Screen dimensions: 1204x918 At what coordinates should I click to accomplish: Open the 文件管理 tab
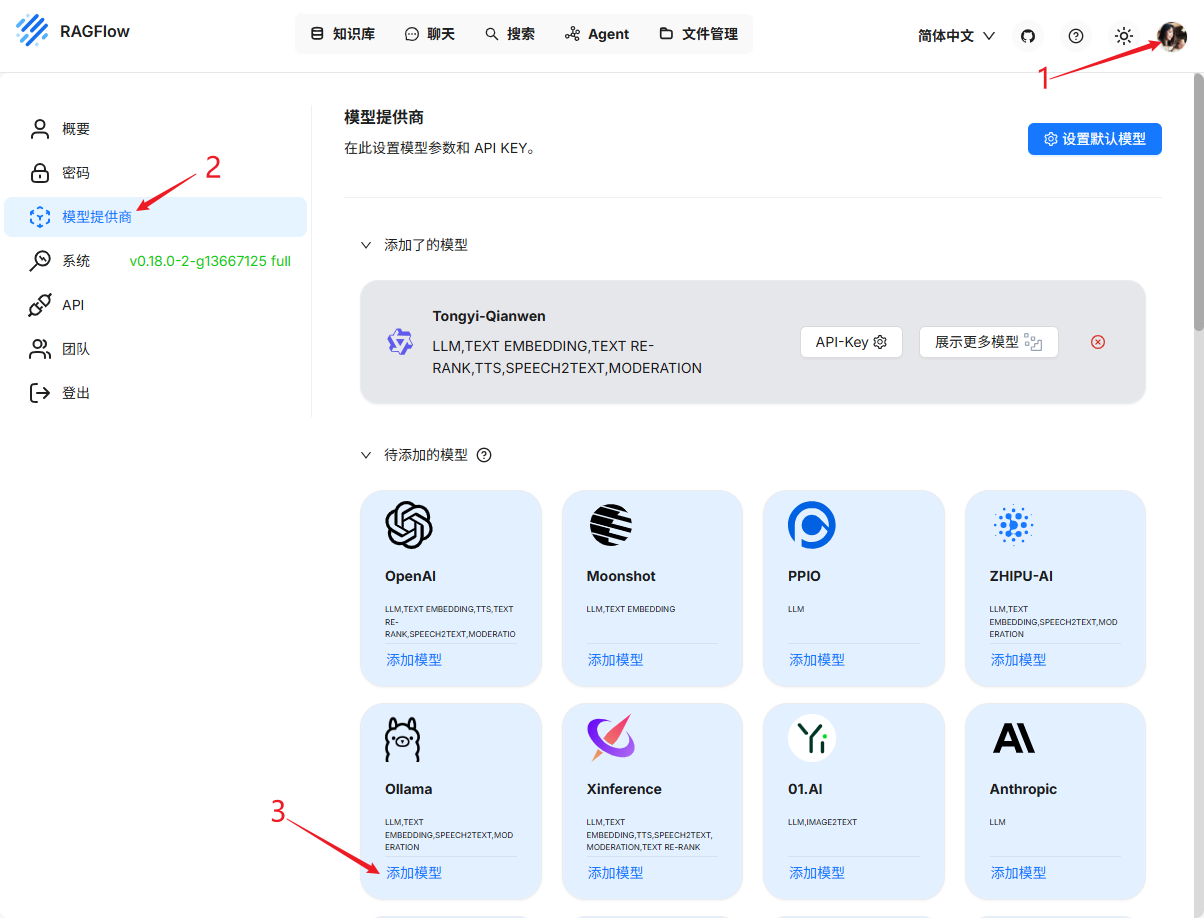coord(698,34)
